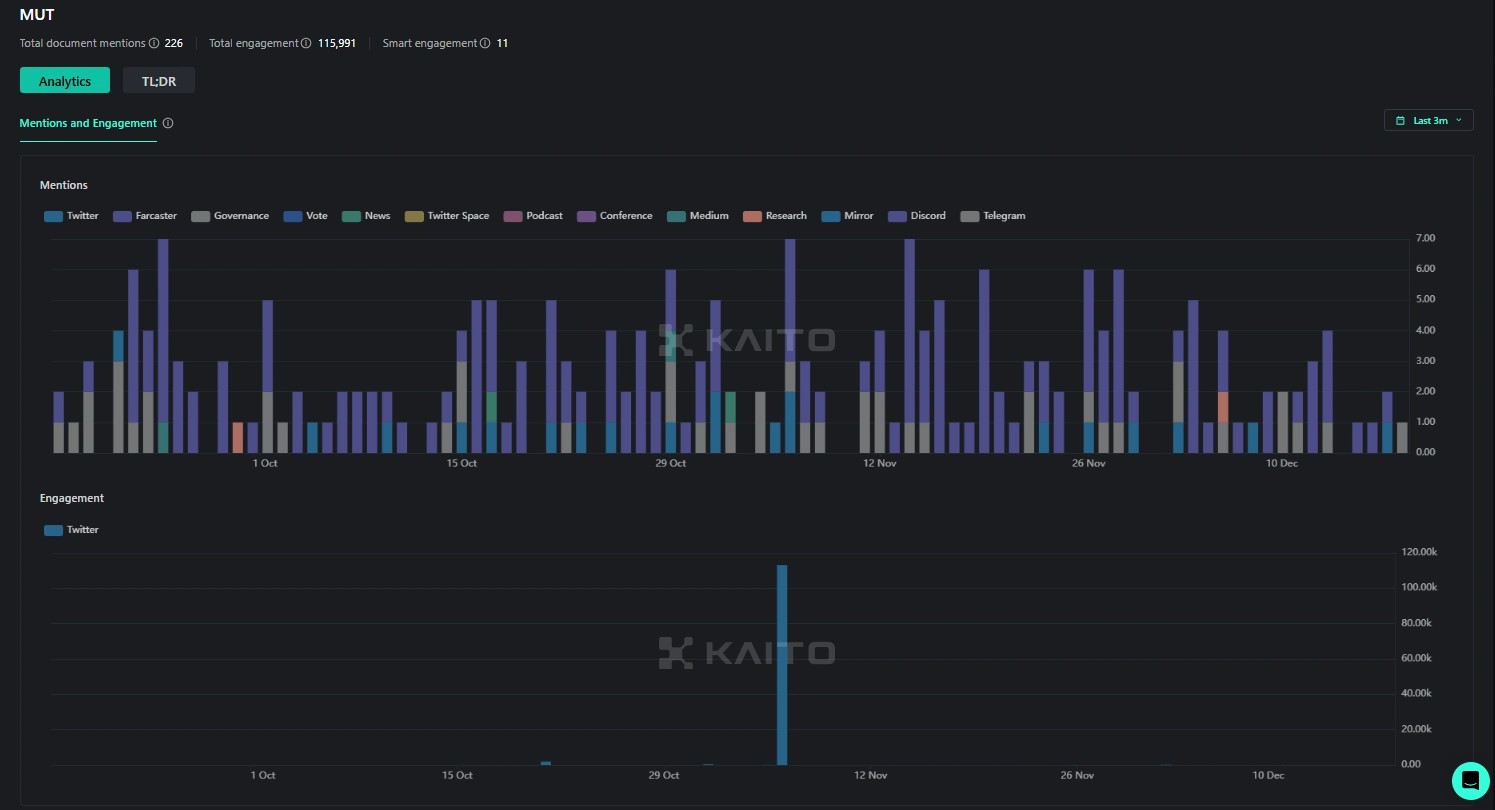1495x810 pixels.
Task: Expand the Last 3m time range dropdown
Action: [x=1428, y=120]
